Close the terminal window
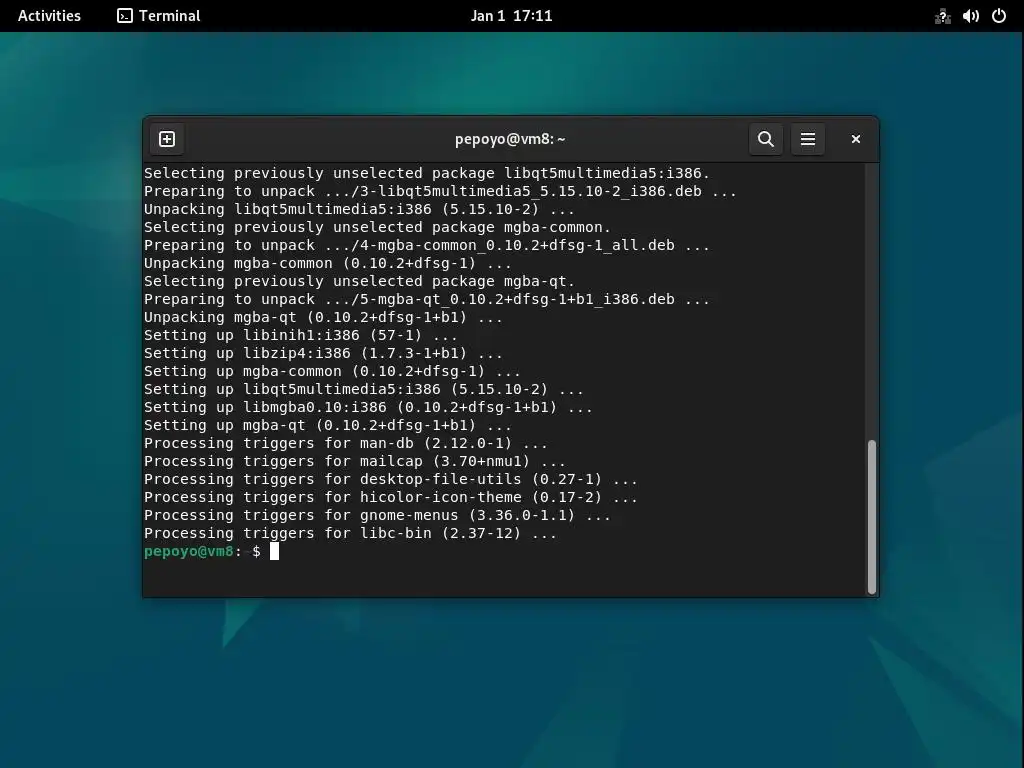Image resolution: width=1024 pixels, height=768 pixels. [x=856, y=139]
